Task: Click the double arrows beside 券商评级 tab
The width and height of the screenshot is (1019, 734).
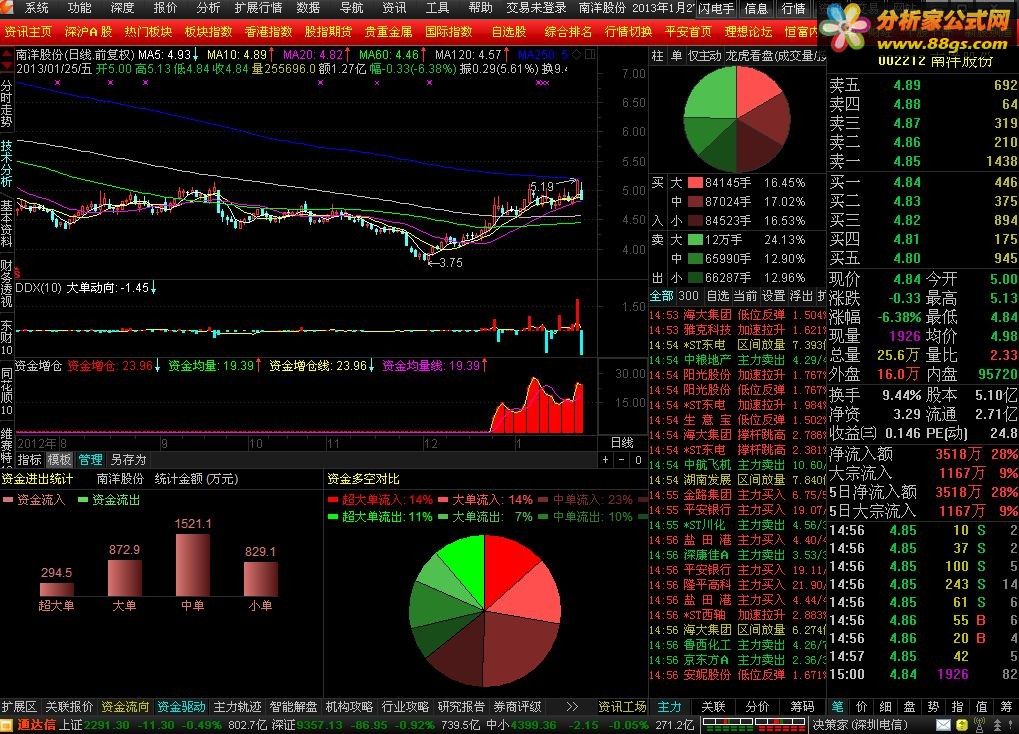Action: pos(572,707)
